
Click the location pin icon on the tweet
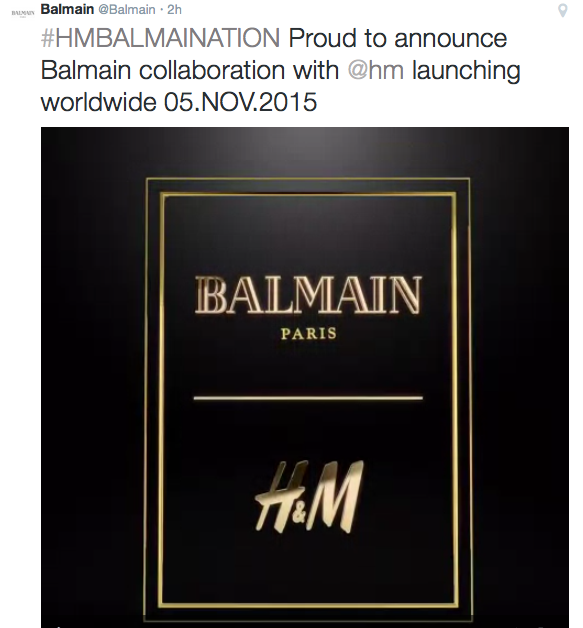coord(563,10)
